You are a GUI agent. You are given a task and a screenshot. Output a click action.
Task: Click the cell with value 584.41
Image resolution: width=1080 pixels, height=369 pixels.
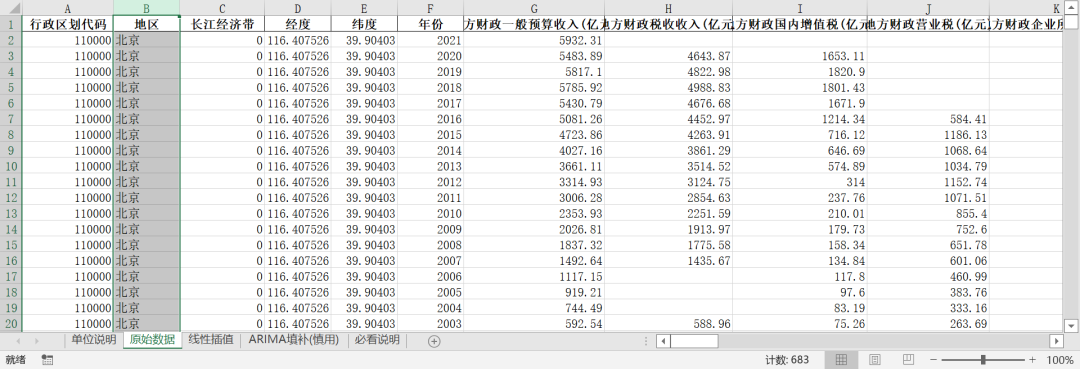point(928,119)
